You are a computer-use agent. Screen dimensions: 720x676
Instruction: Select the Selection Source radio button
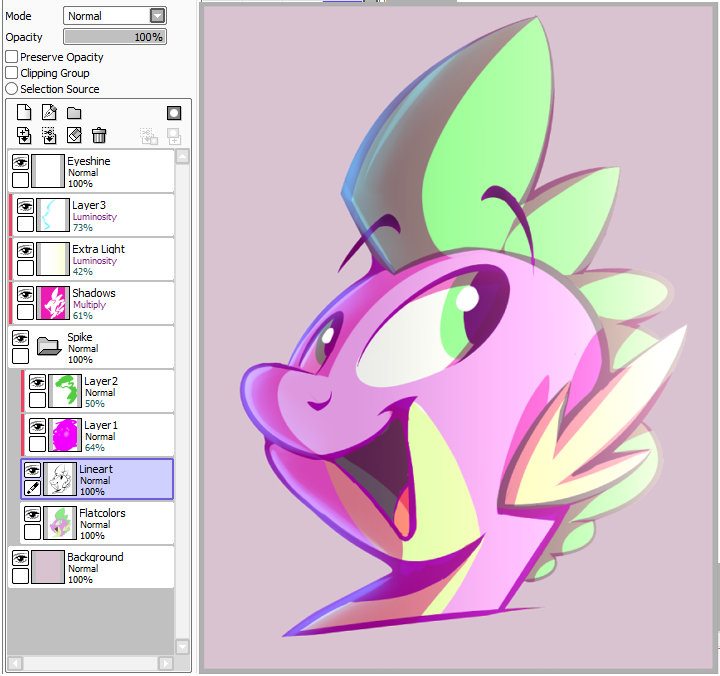tap(12, 89)
